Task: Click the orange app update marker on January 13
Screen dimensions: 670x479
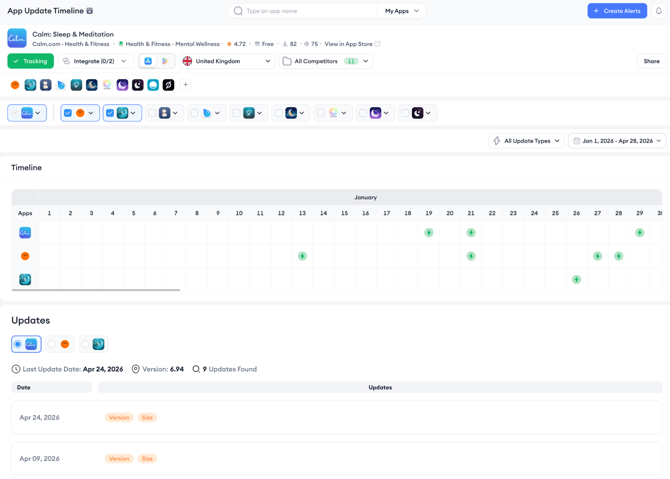Action: 302,256
